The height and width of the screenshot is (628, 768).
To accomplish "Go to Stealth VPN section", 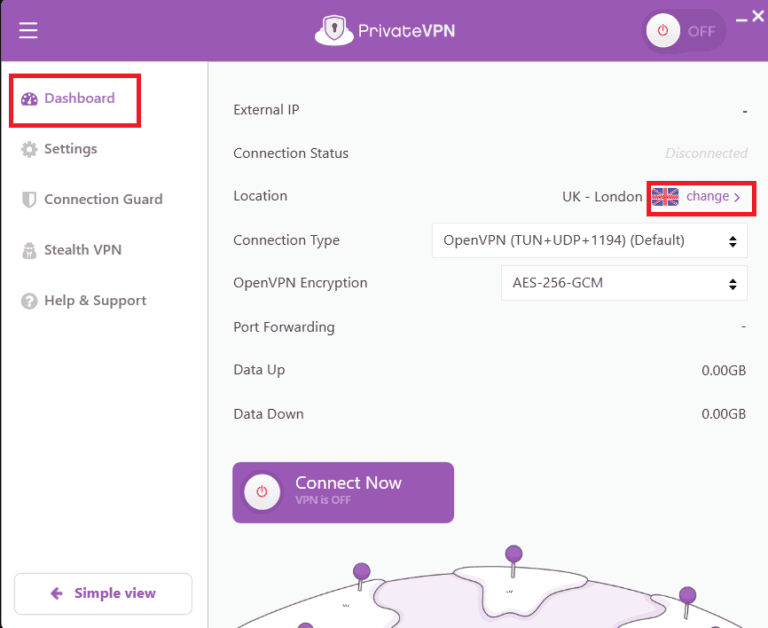I will point(82,250).
